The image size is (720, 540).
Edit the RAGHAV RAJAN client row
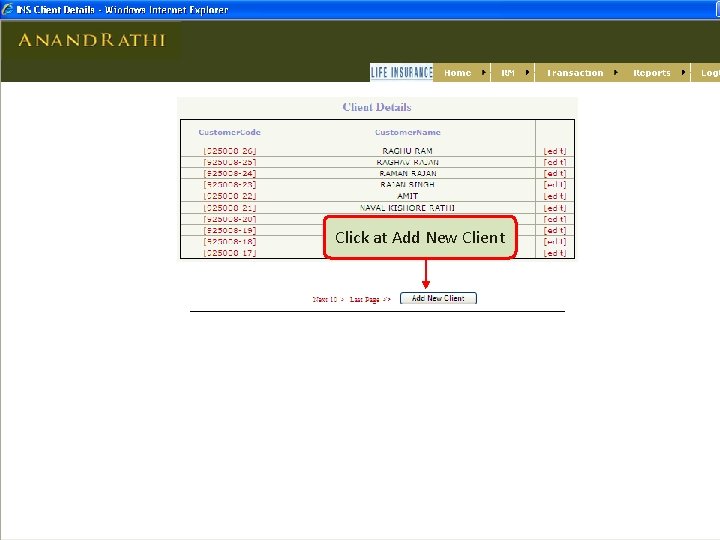[555, 162]
